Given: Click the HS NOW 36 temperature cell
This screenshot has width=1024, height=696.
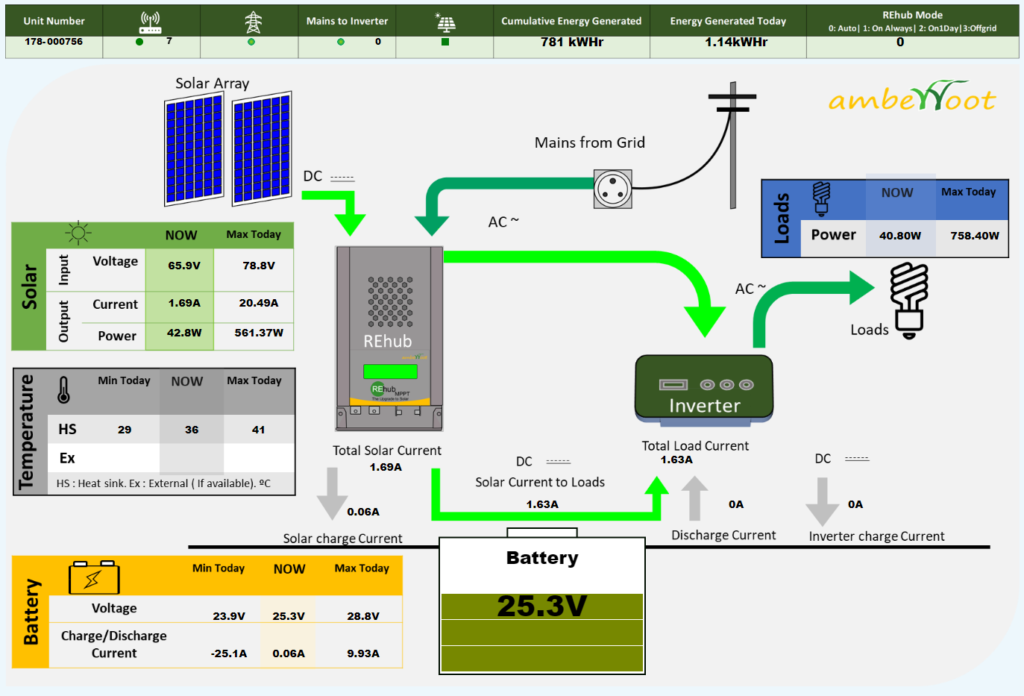Looking at the screenshot, I should (x=191, y=430).
